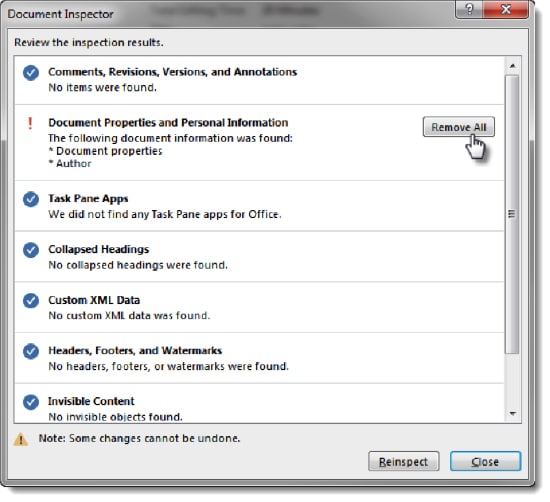Click the Document Inspector title bar text
The height and width of the screenshot is (502, 550).
tap(60, 14)
